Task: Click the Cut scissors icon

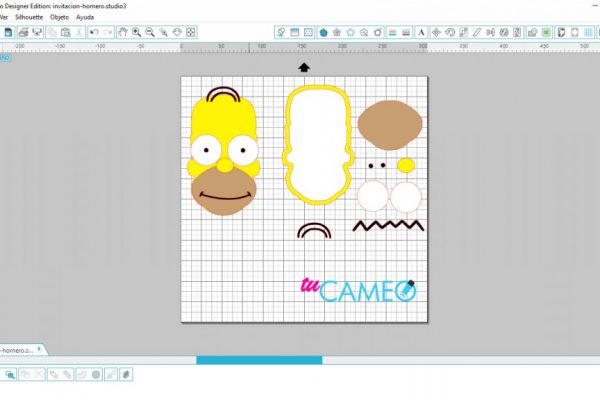Action: tap(79, 33)
